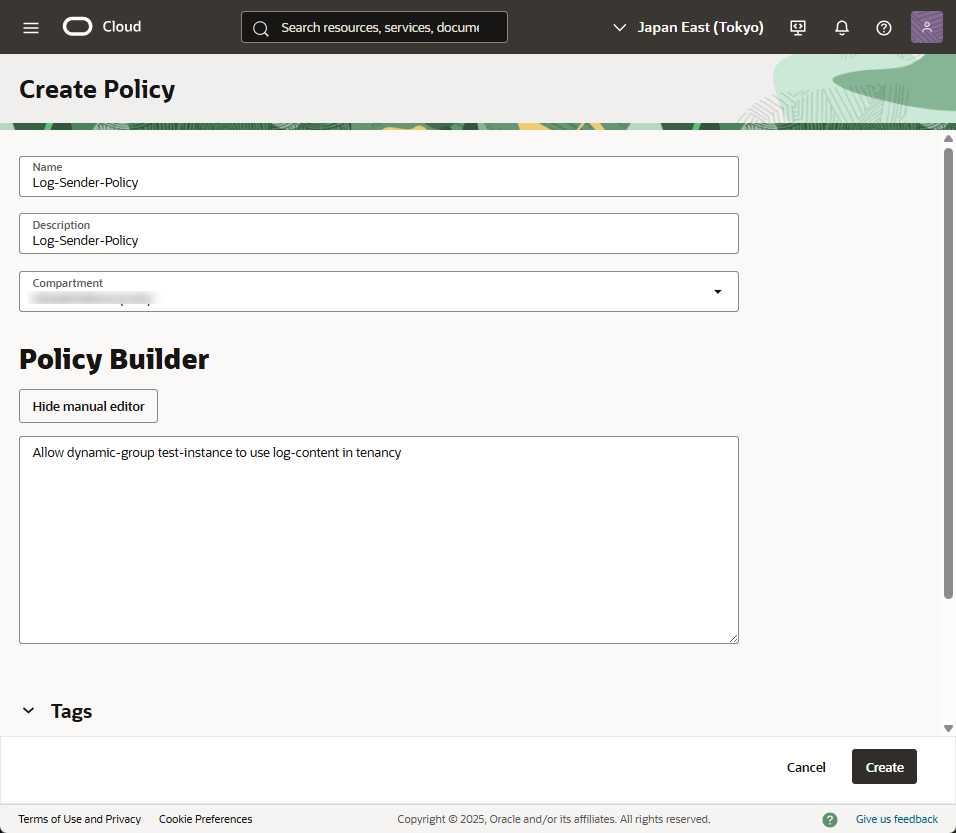Click Hide manual editor button

pyautogui.click(x=88, y=406)
